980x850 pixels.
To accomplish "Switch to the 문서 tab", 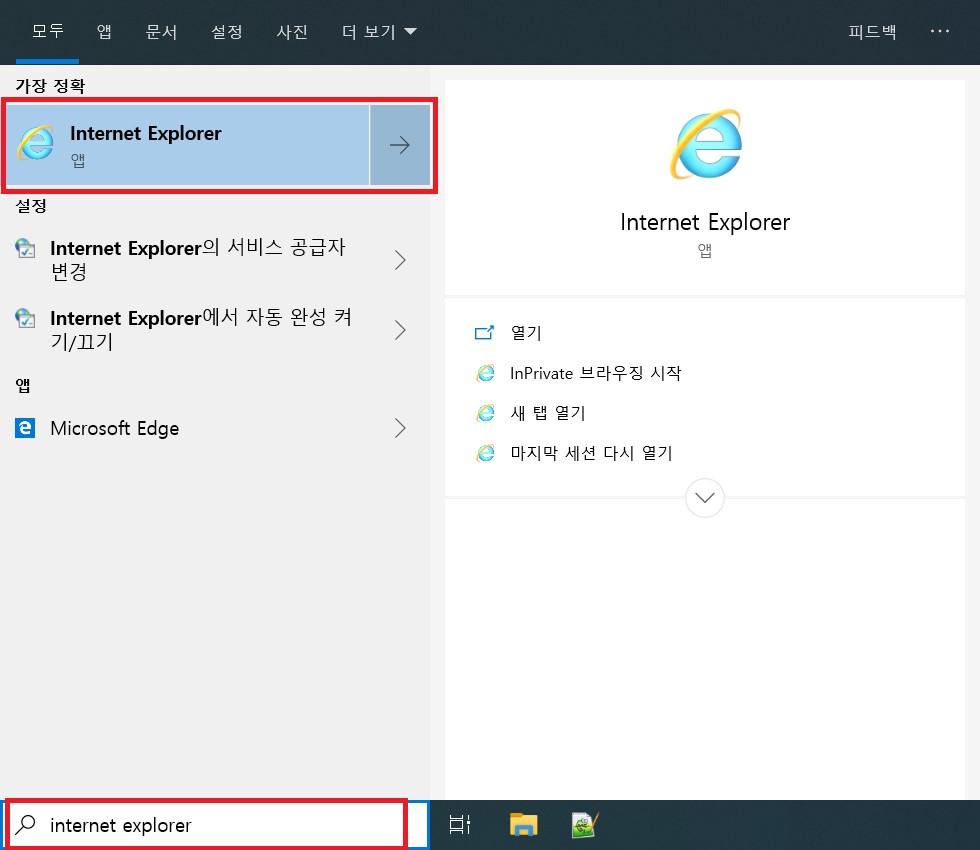I will tap(161, 31).
